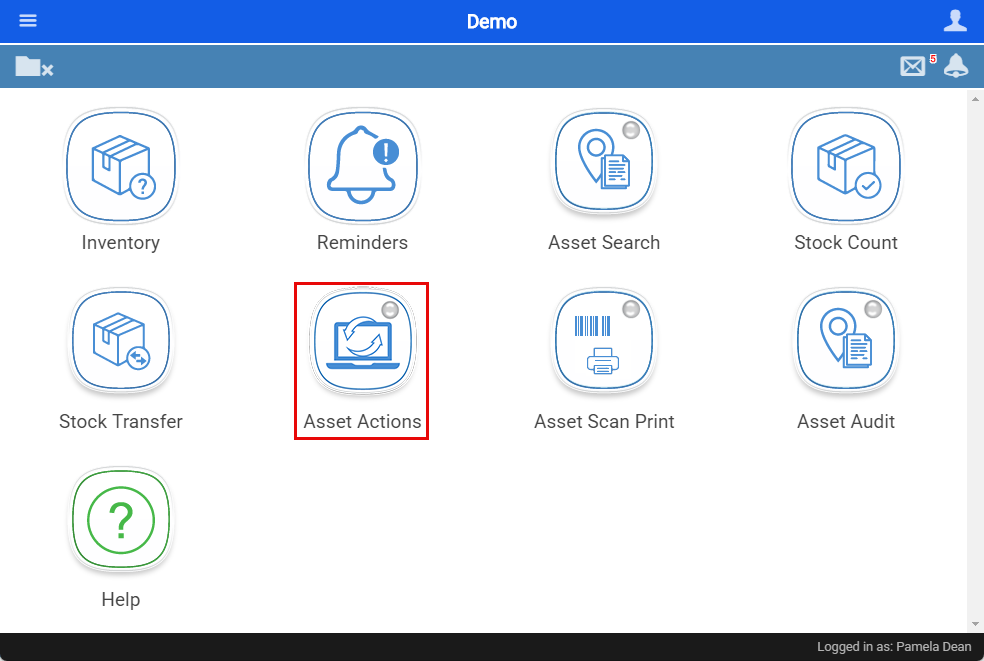Click the scrollbar down arrow
The height and width of the screenshot is (661, 984).
coord(975,623)
